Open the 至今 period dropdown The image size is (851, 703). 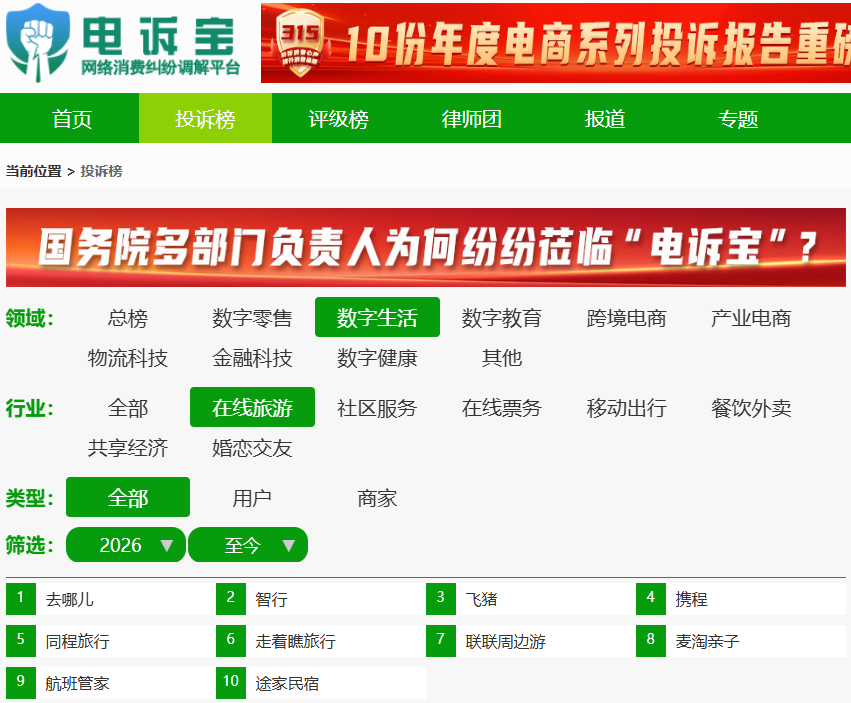[x=248, y=544]
